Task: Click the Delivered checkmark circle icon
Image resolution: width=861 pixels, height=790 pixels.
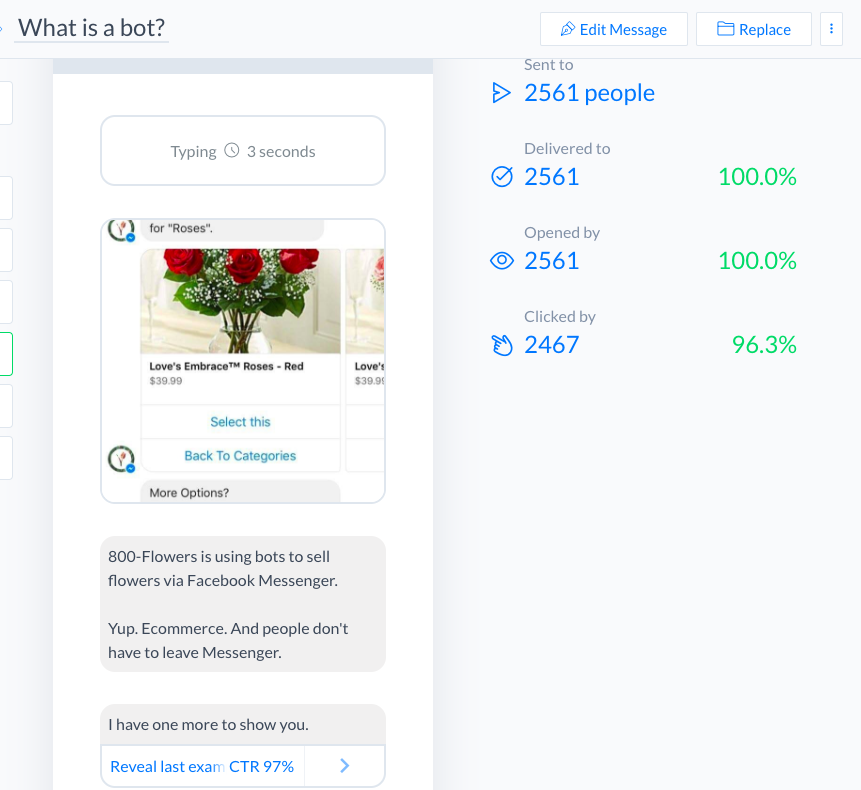Action: click(x=501, y=177)
